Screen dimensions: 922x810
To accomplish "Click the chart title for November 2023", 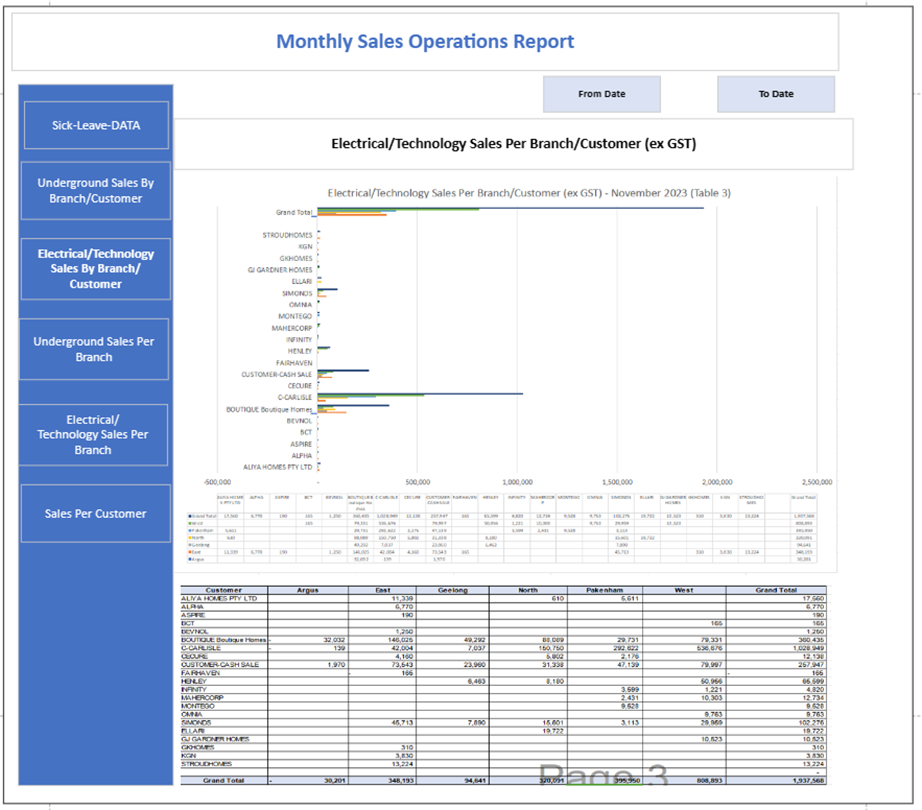I will tap(529, 193).
